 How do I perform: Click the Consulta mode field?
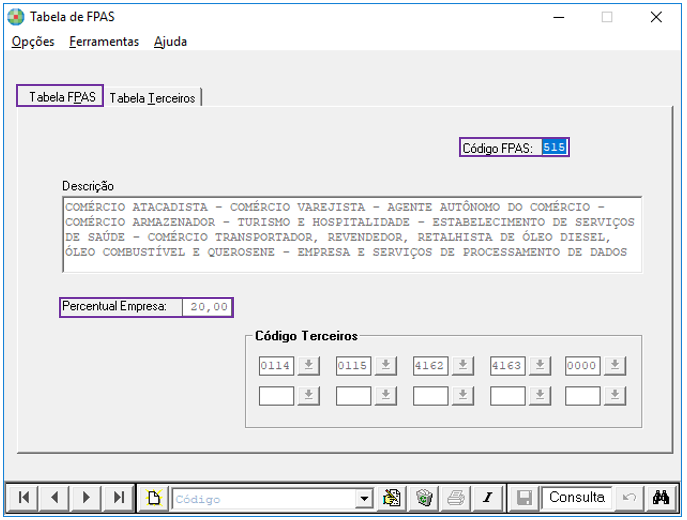click(x=577, y=498)
